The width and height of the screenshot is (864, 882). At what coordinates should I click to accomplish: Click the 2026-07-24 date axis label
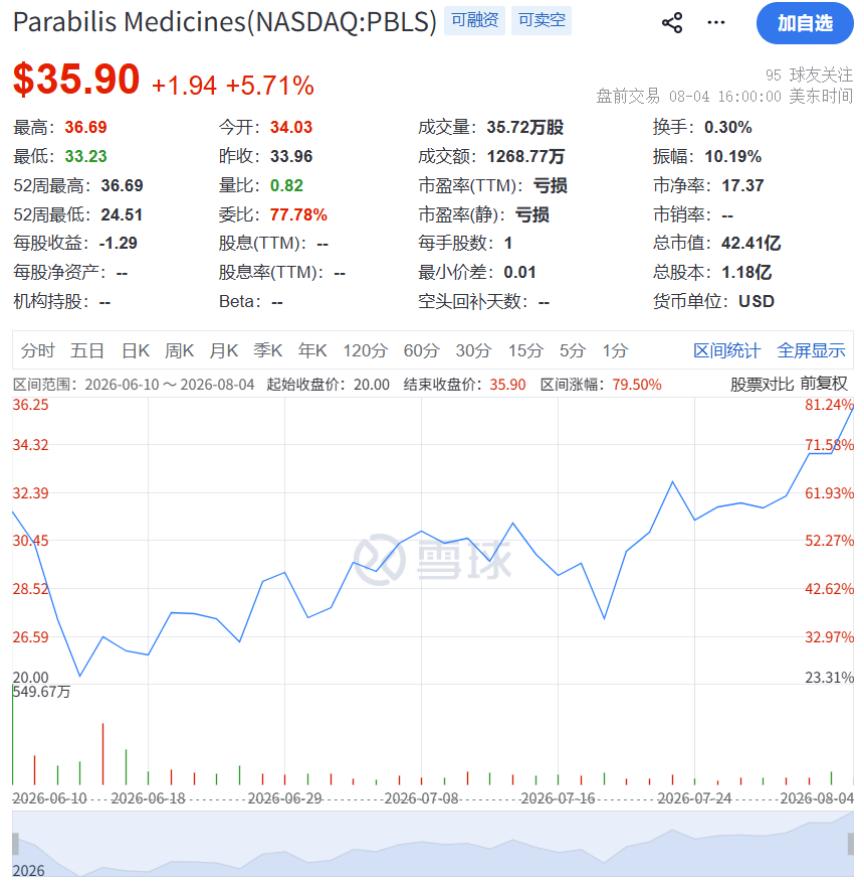694,798
